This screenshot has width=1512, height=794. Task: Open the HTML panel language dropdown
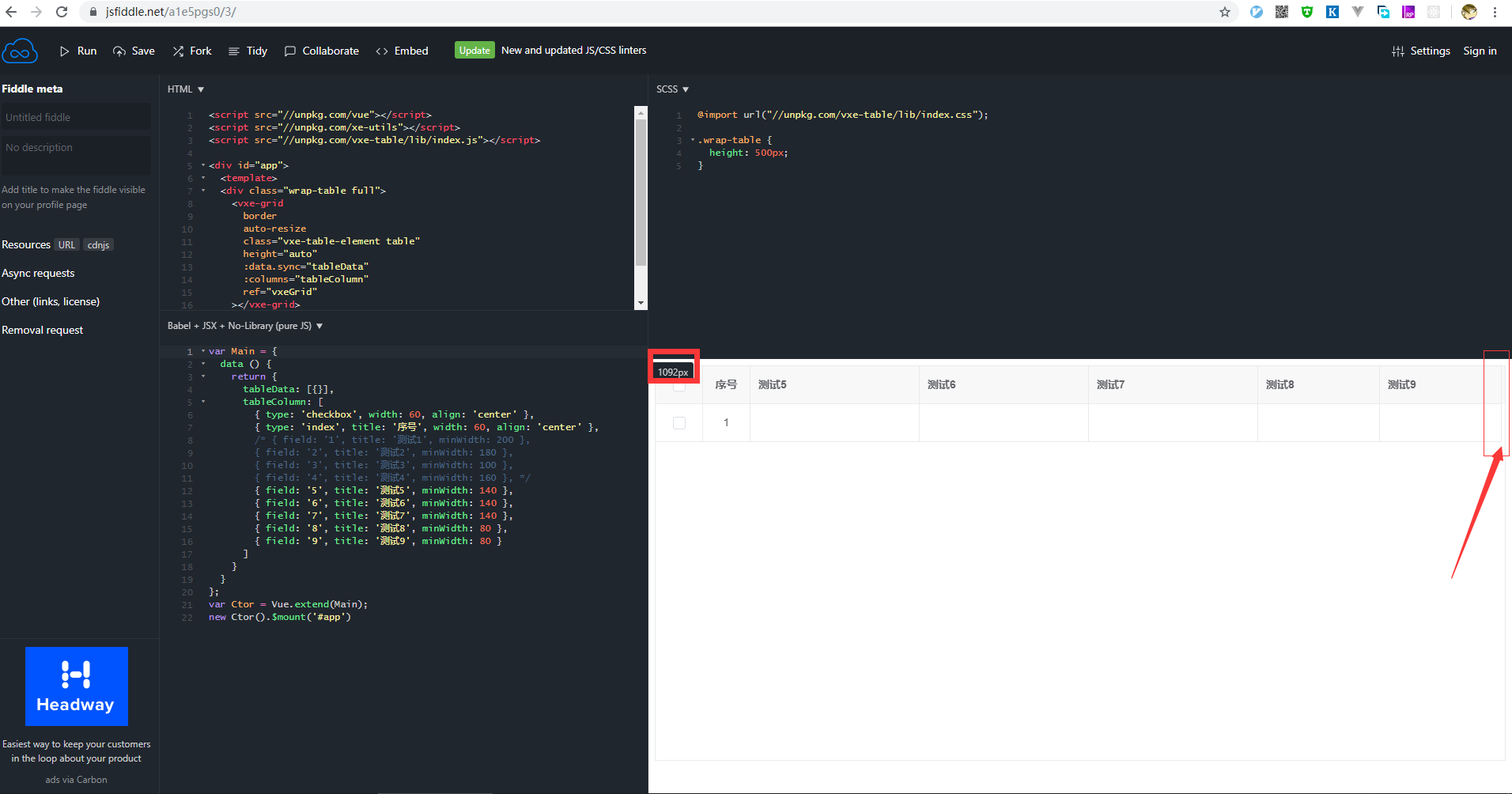(185, 89)
